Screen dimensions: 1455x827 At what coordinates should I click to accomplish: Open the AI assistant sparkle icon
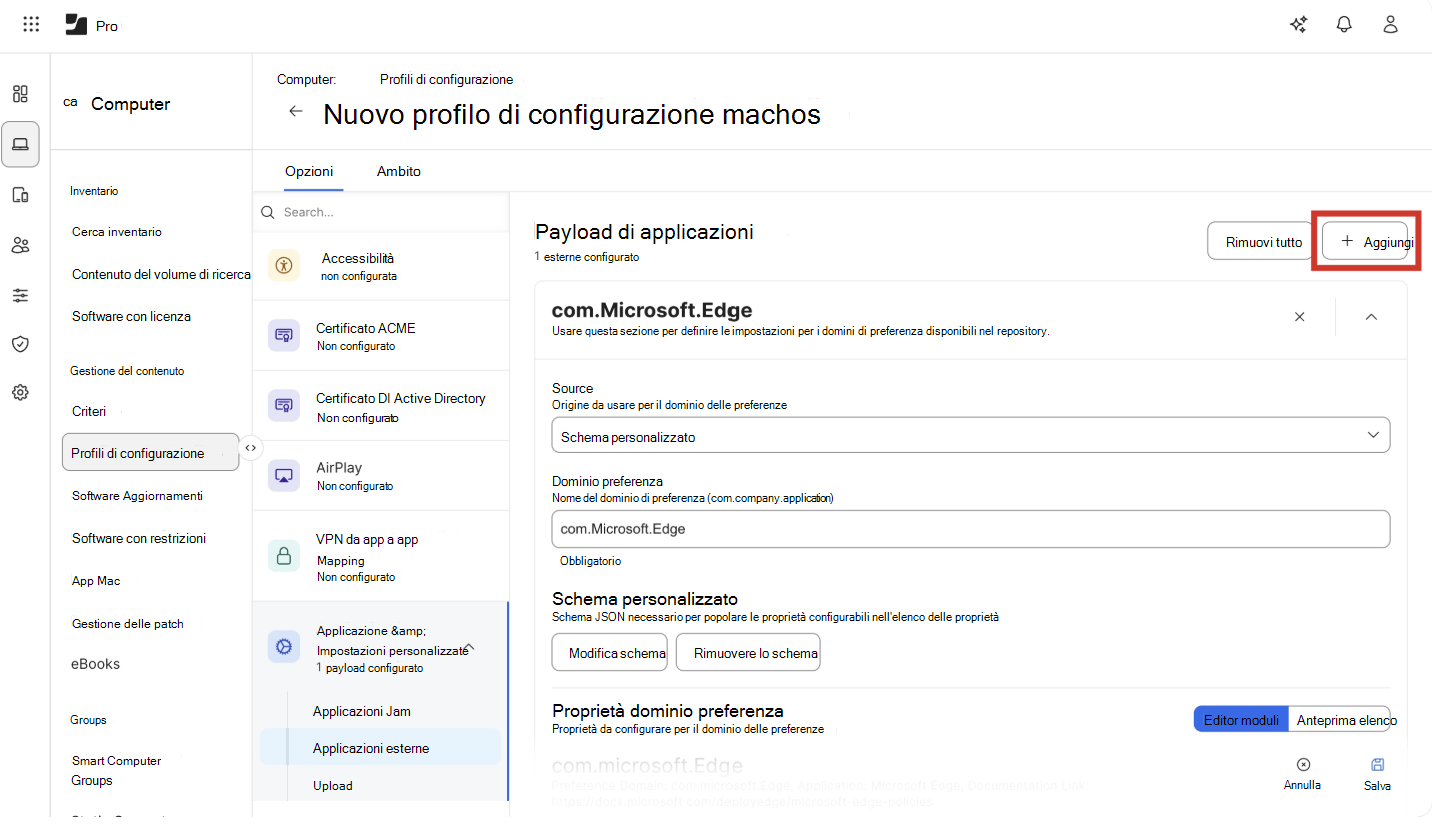point(1299,25)
